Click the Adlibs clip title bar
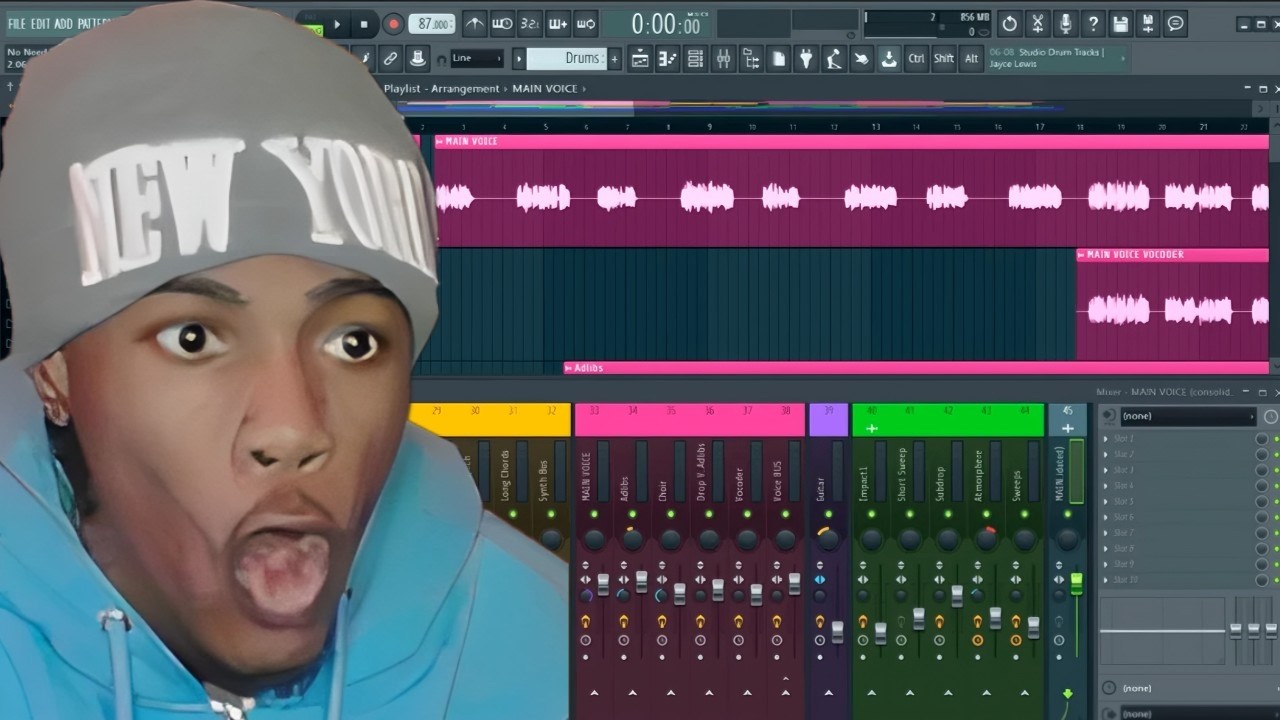 coord(916,368)
